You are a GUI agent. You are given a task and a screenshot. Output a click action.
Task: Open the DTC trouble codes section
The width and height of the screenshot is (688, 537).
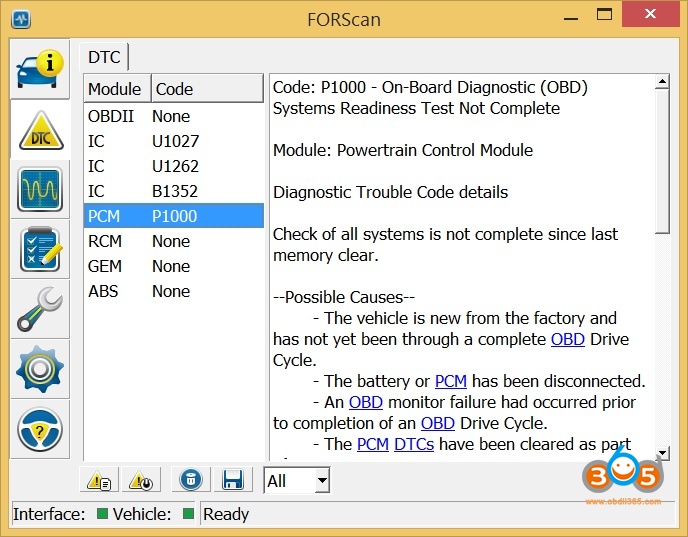40,130
